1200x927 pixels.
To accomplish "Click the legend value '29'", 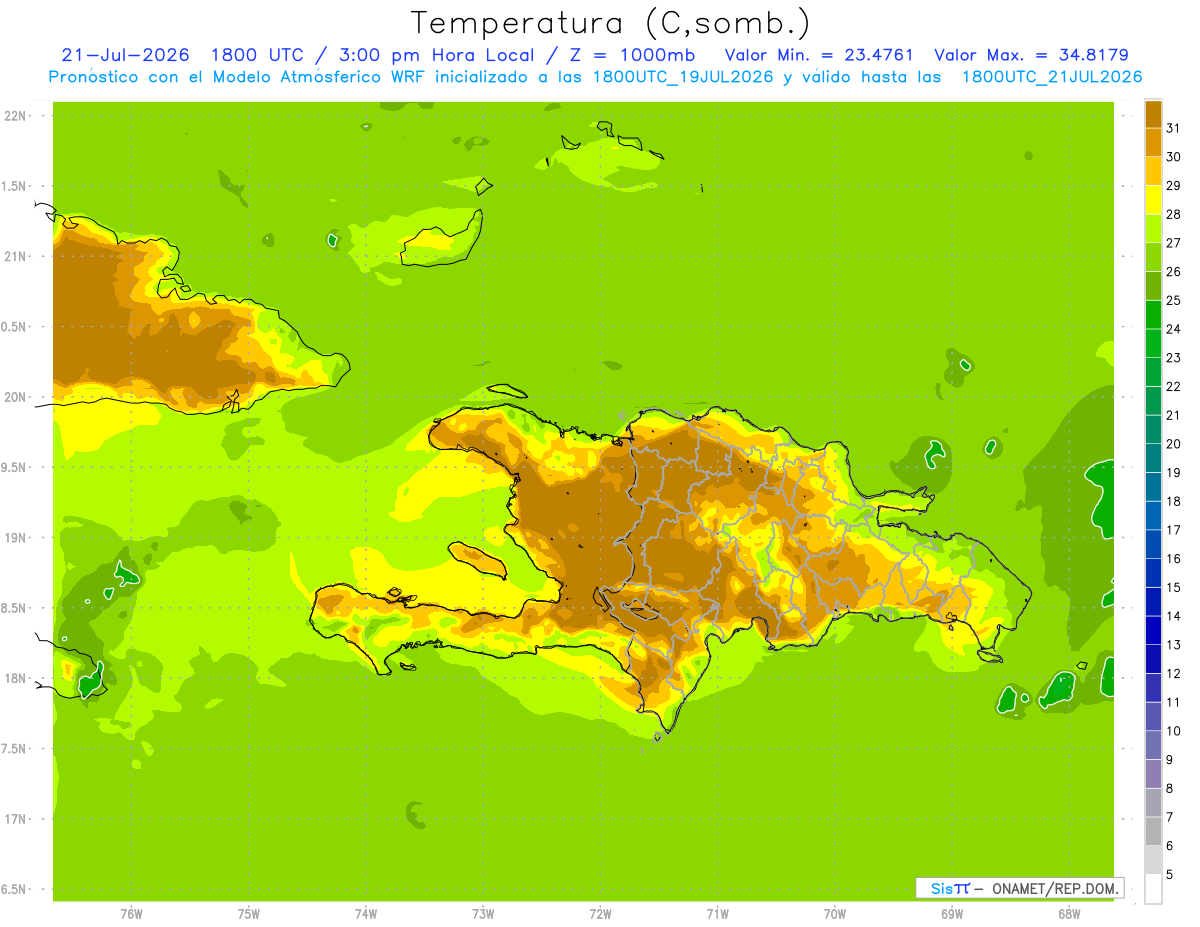I will click(x=1174, y=185).
